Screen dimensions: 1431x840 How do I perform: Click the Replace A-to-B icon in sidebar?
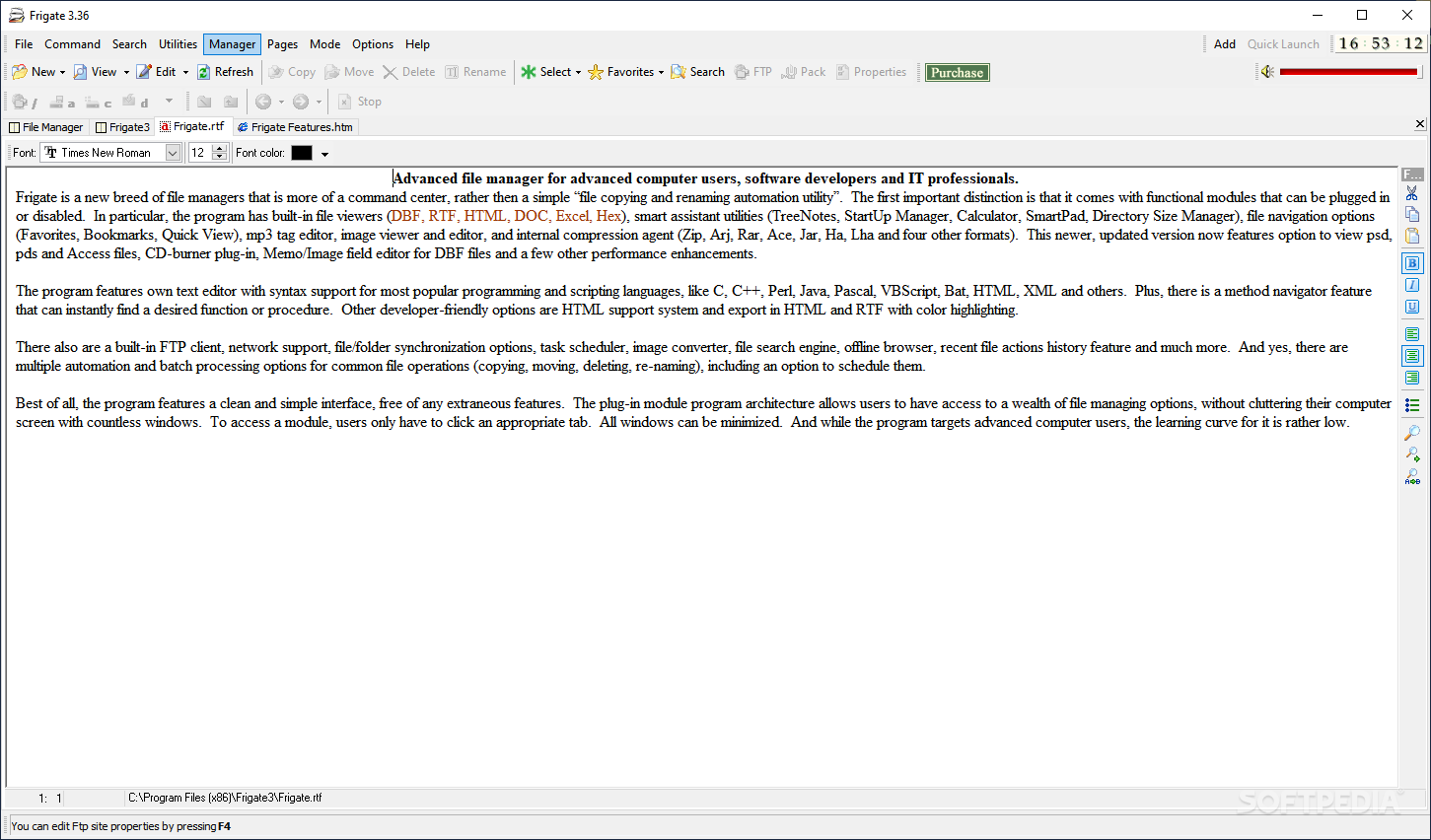[1412, 477]
